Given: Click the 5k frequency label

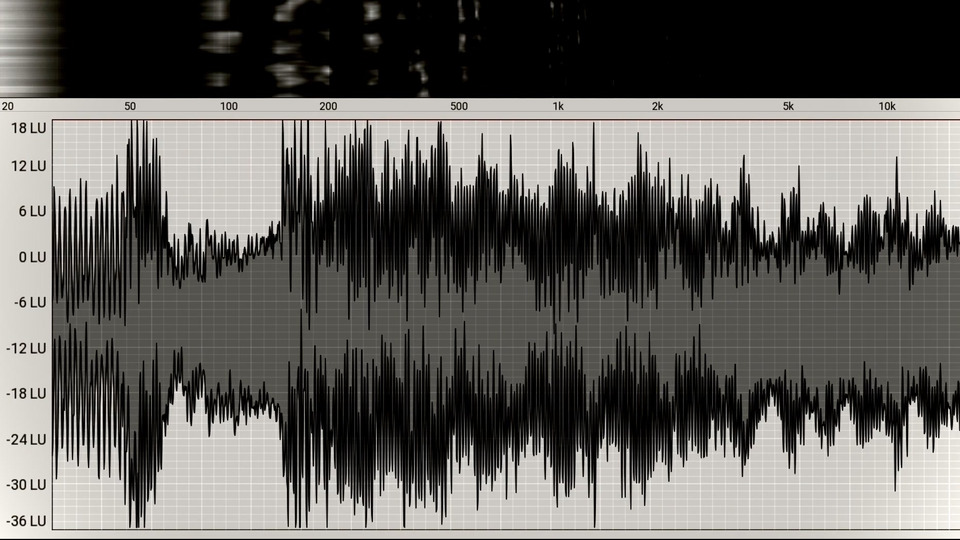Looking at the screenshot, I should 788,106.
